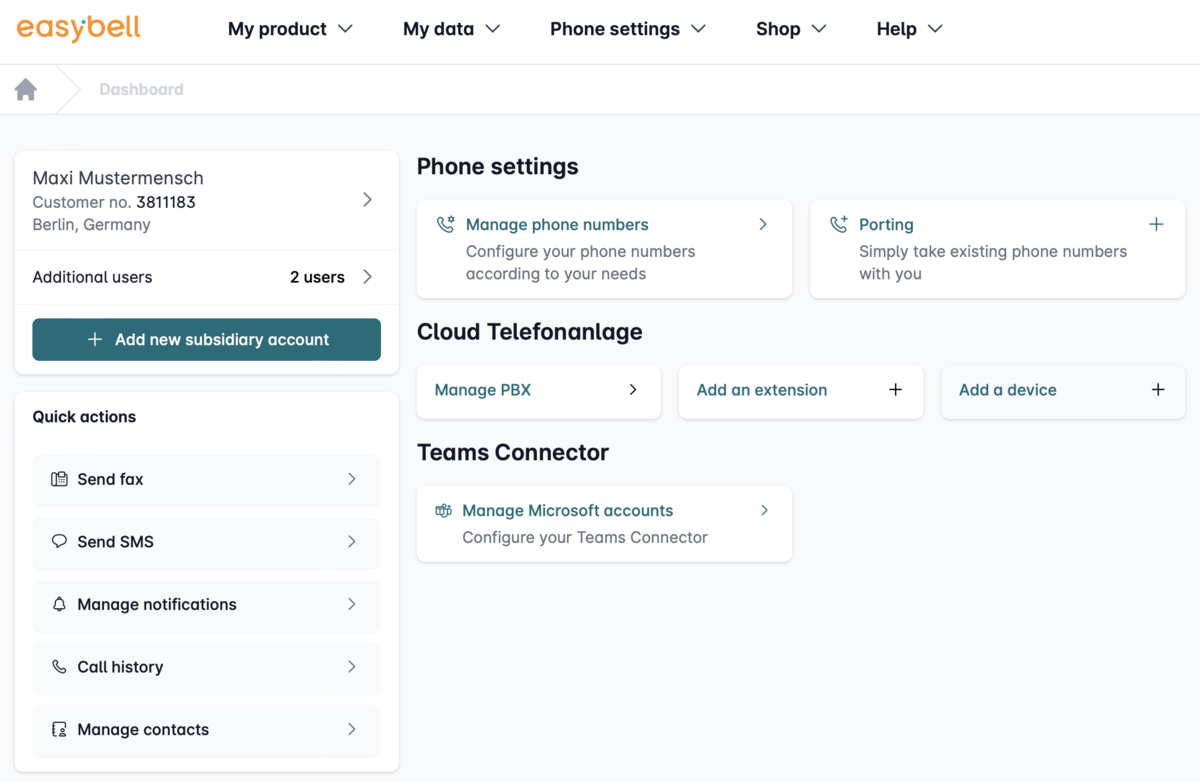Click the notifications bell icon

[x=59, y=604]
